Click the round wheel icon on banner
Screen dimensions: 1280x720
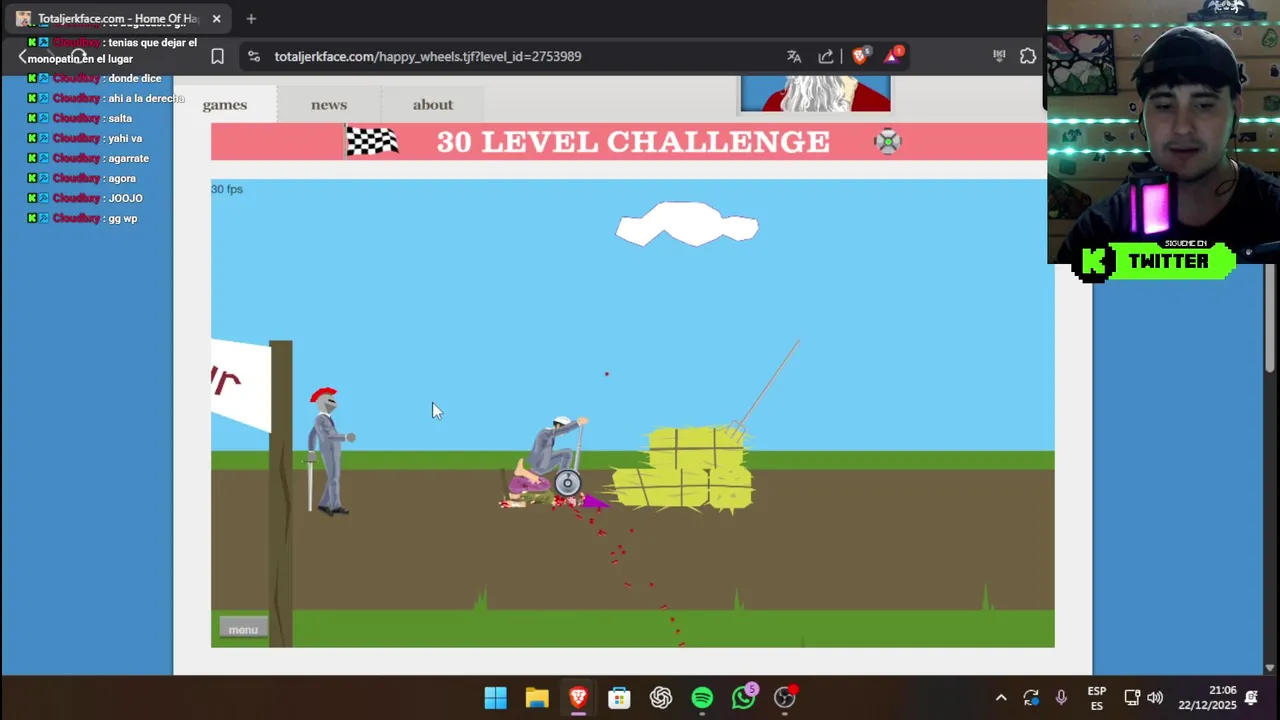coord(887,141)
